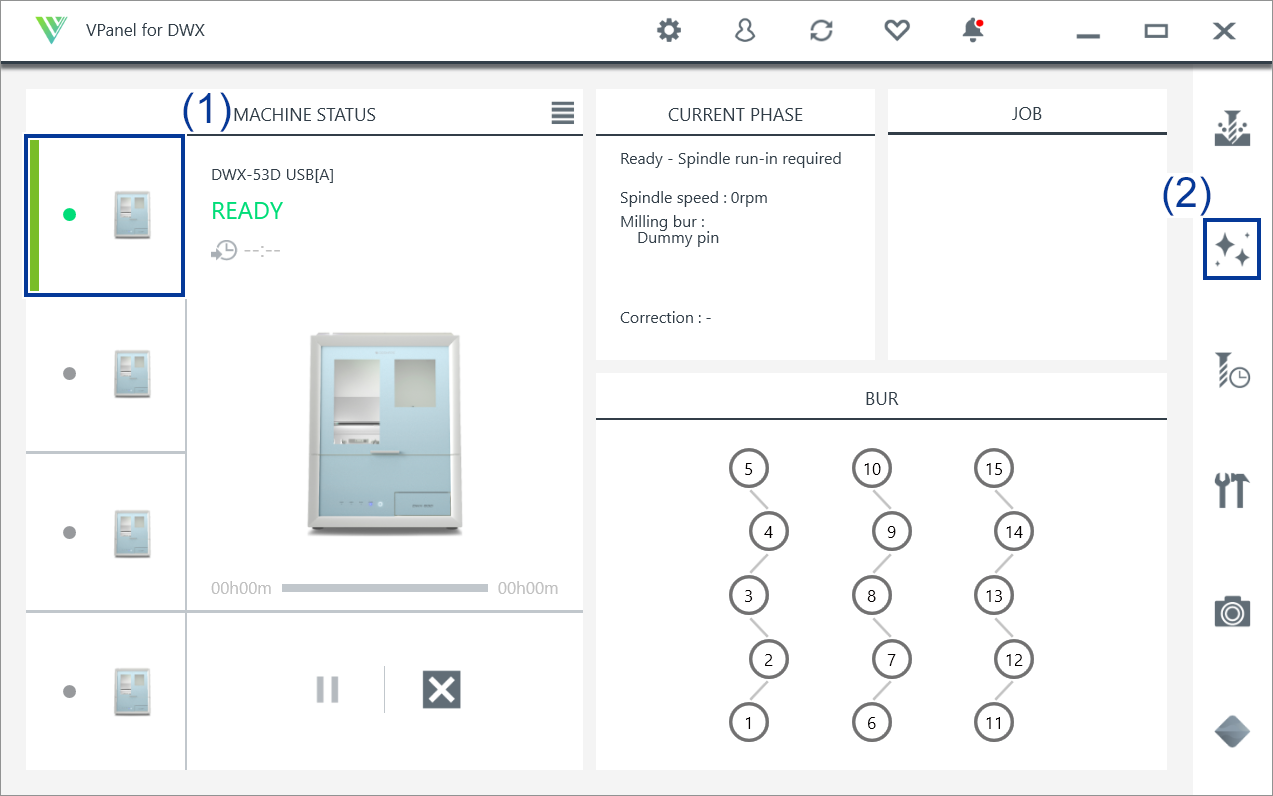1273x796 pixels.
Task: Click 'Ready - Spindle run-in required' text
Action: (731, 158)
